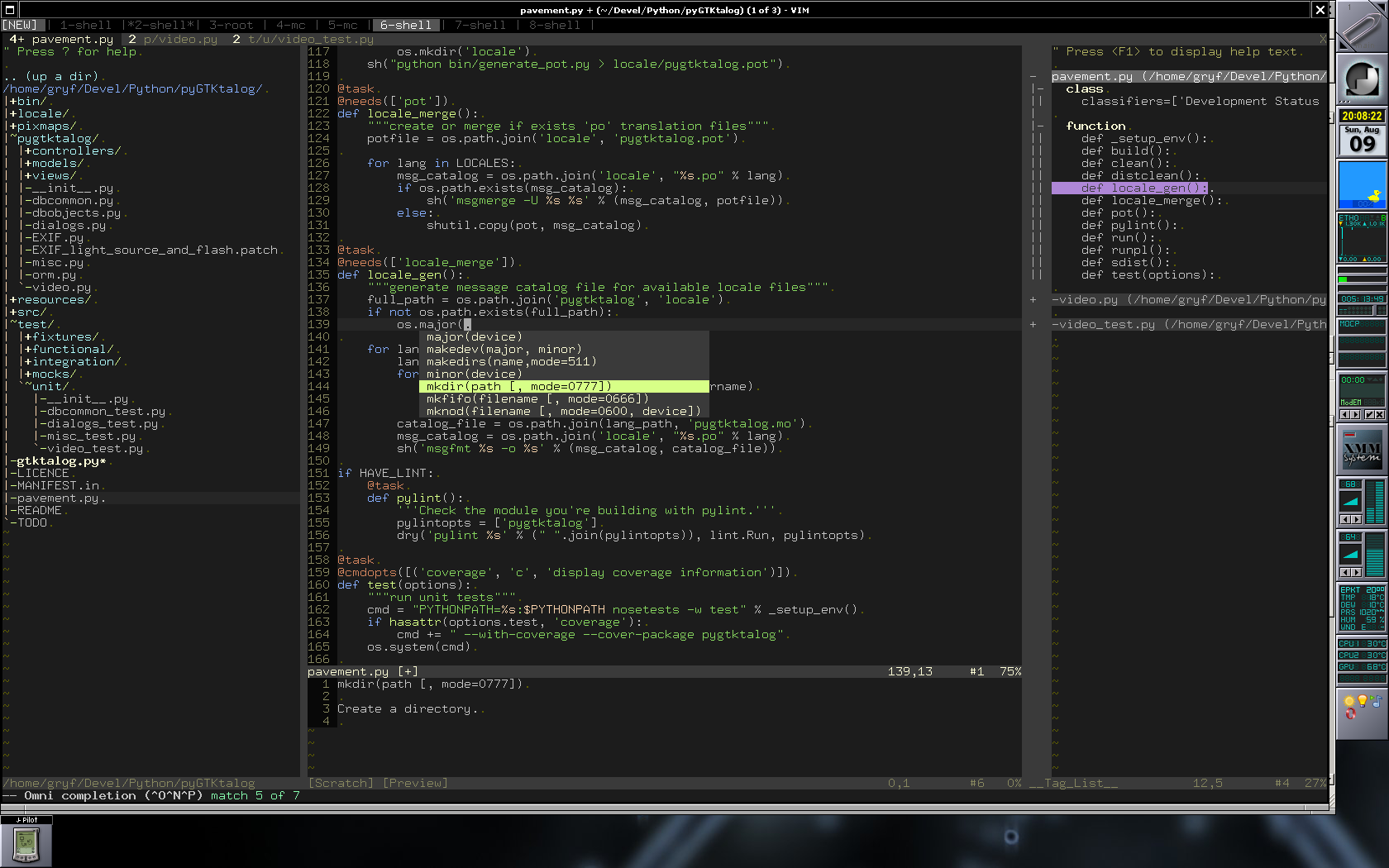Expand the fixtures/ folder under test
The image size is (1389, 868).
pyautogui.click(x=61, y=337)
